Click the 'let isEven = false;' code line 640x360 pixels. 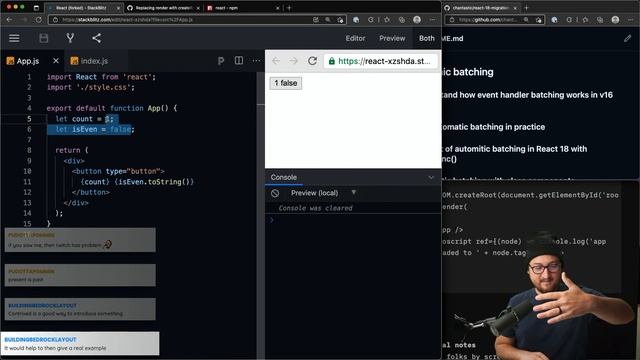point(95,129)
